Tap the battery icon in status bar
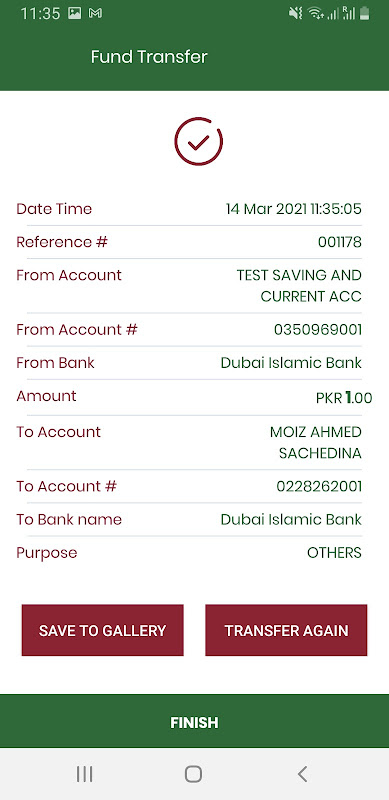 coord(364,14)
